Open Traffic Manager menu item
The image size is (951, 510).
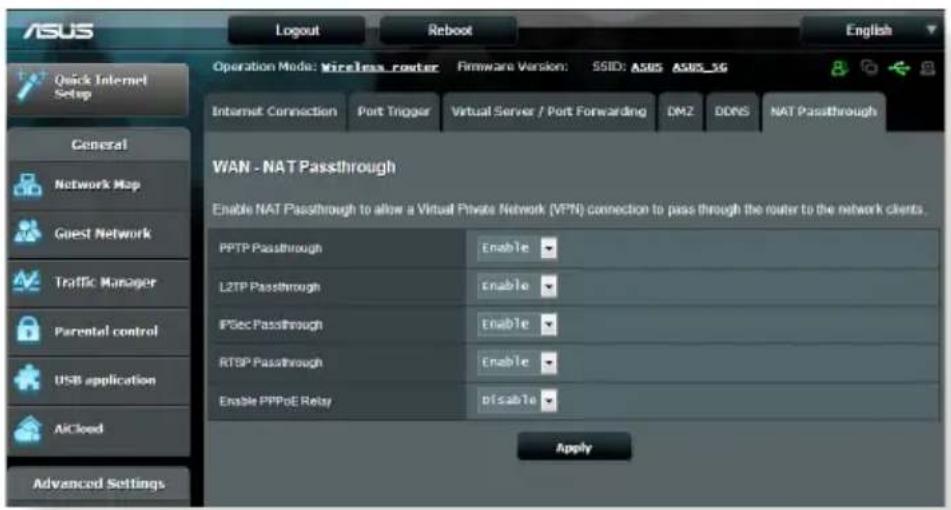[99, 283]
